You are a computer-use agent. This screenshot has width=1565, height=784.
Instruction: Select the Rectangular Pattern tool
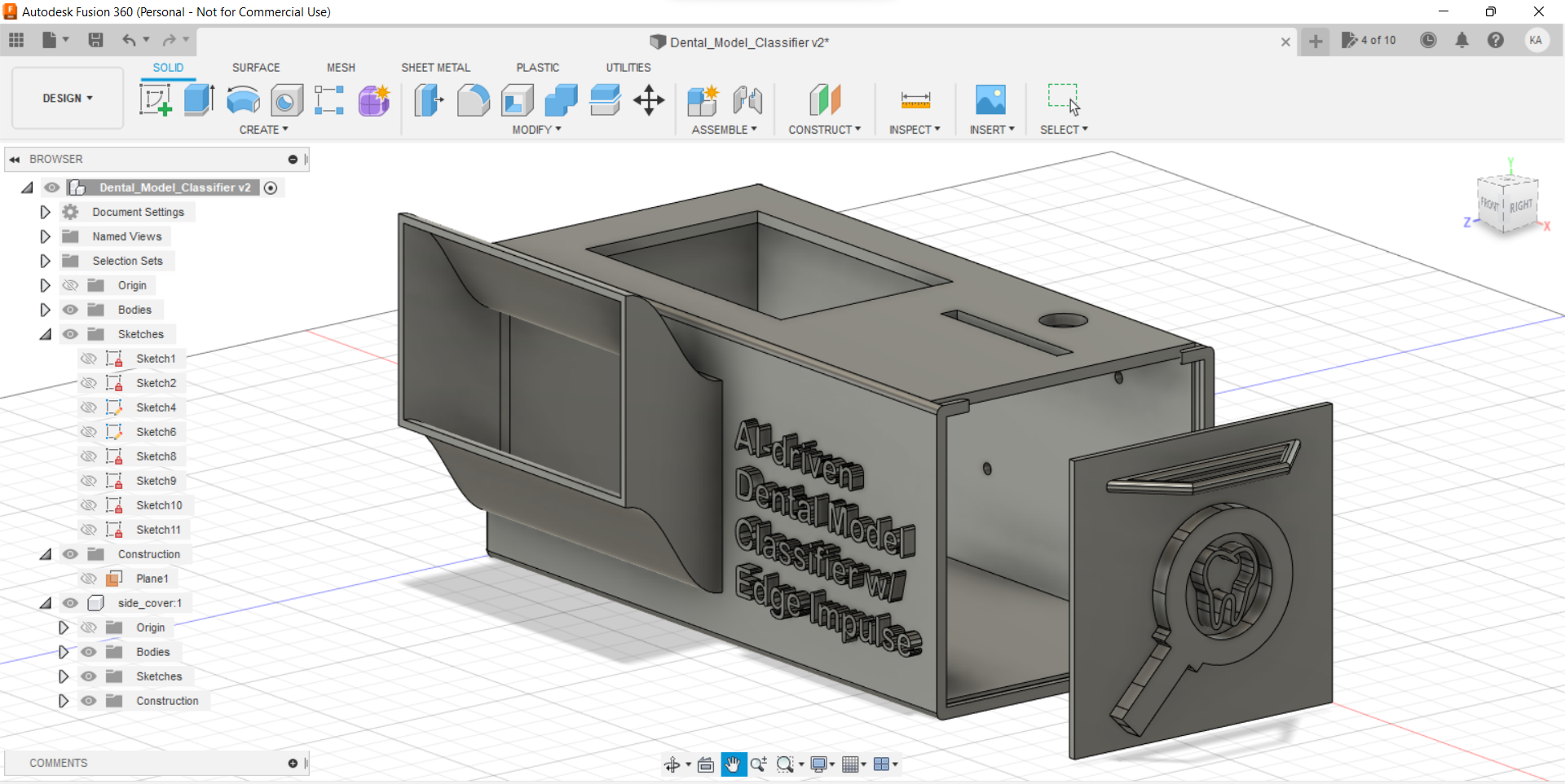[x=329, y=100]
